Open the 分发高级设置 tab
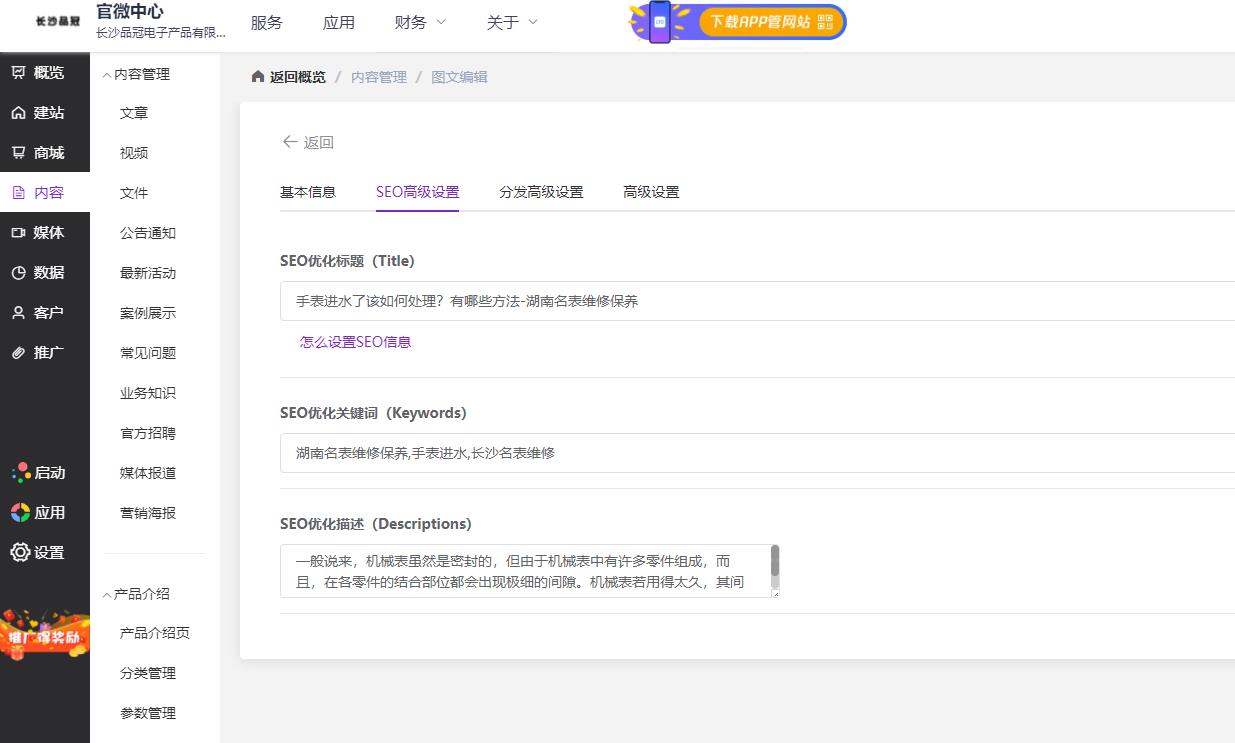The width and height of the screenshot is (1235, 743). (542, 192)
